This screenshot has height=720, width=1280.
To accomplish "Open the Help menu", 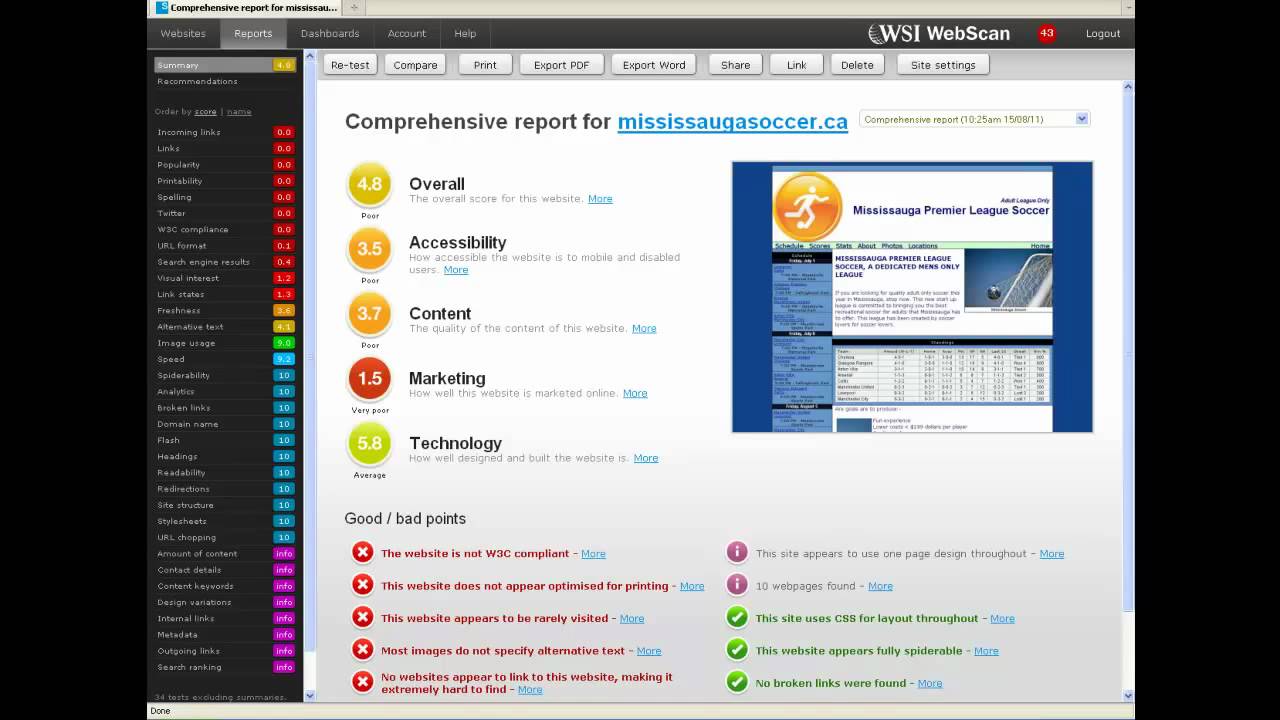I will click(465, 33).
